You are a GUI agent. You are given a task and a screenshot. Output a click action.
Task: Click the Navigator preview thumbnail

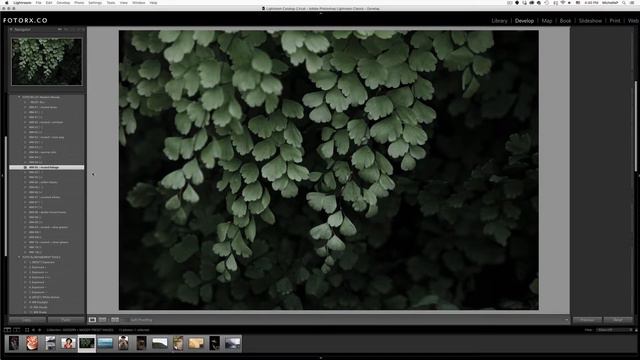pyautogui.click(x=47, y=62)
